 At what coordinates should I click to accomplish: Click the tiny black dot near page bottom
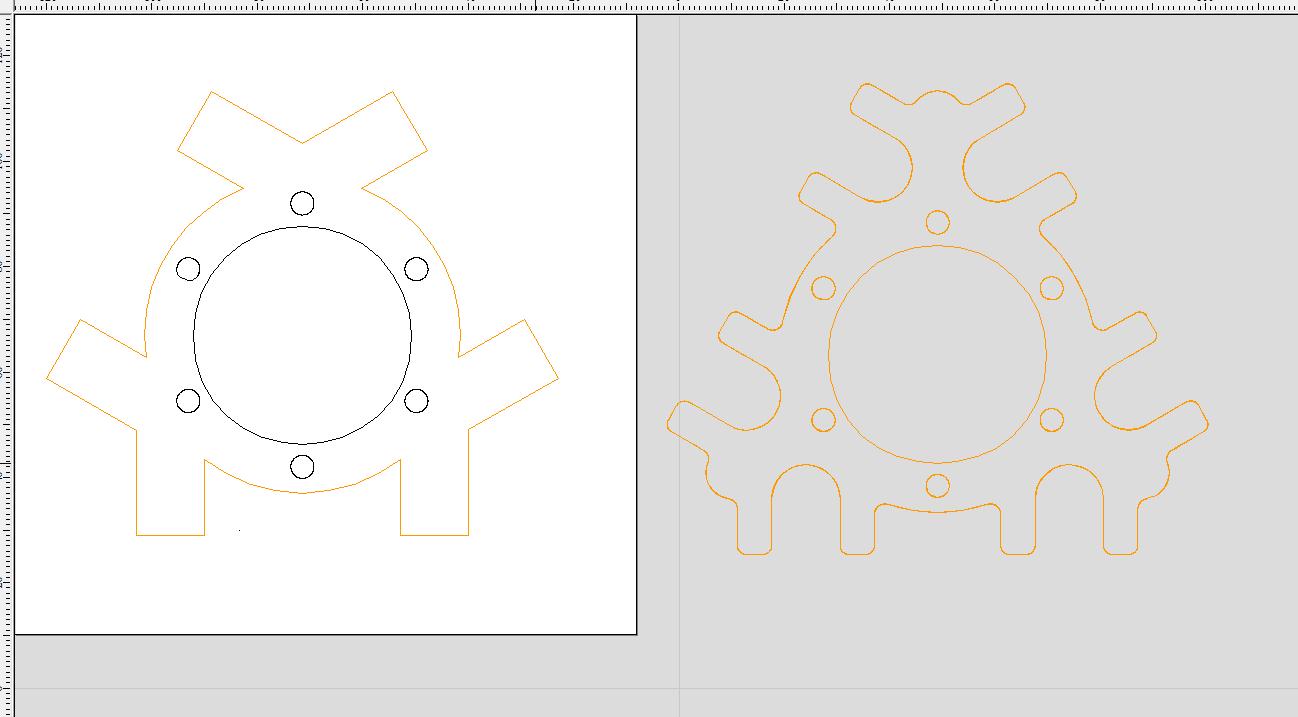pos(239,530)
